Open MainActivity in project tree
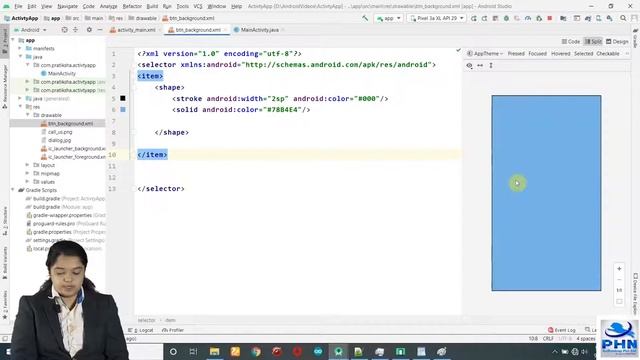Screen dimensions: 640x360 pyautogui.click(x=62, y=73)
